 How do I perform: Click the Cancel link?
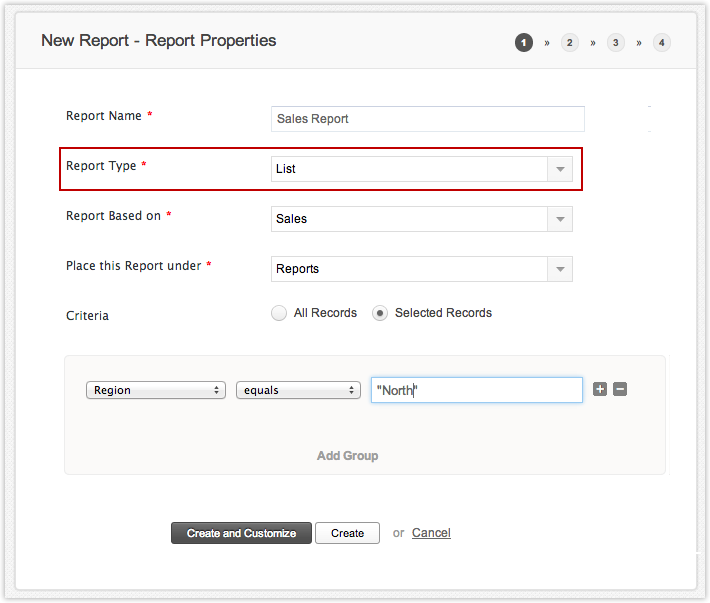tap(431, 533)
